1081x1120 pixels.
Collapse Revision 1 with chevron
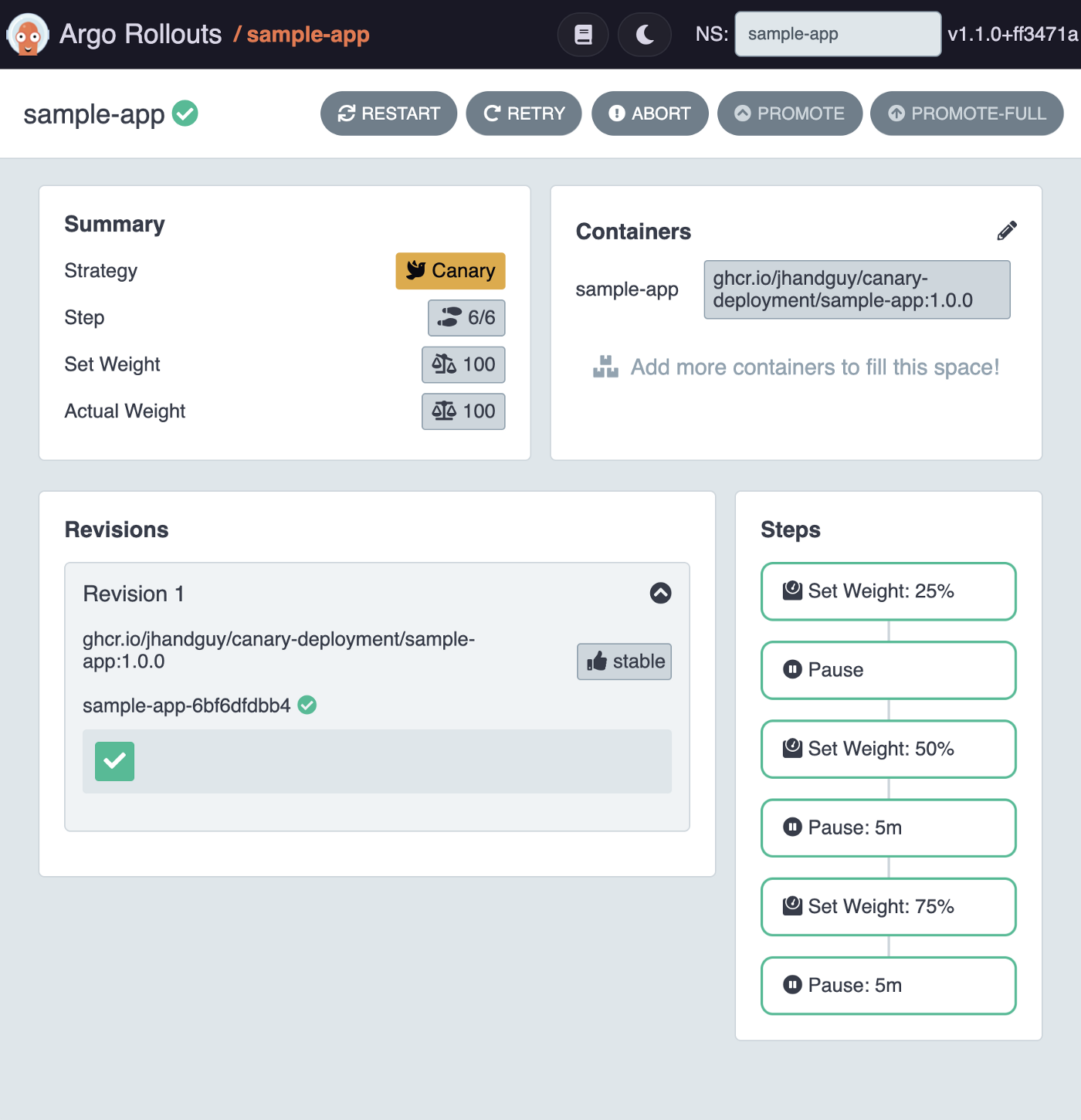pos(660,593)
